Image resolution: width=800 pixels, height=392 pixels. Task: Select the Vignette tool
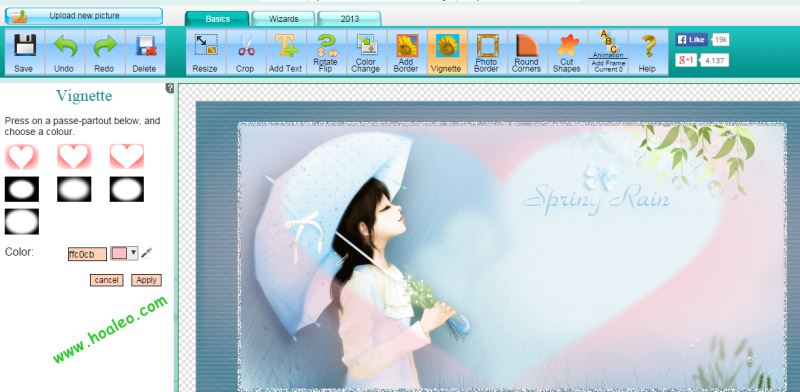447,52
